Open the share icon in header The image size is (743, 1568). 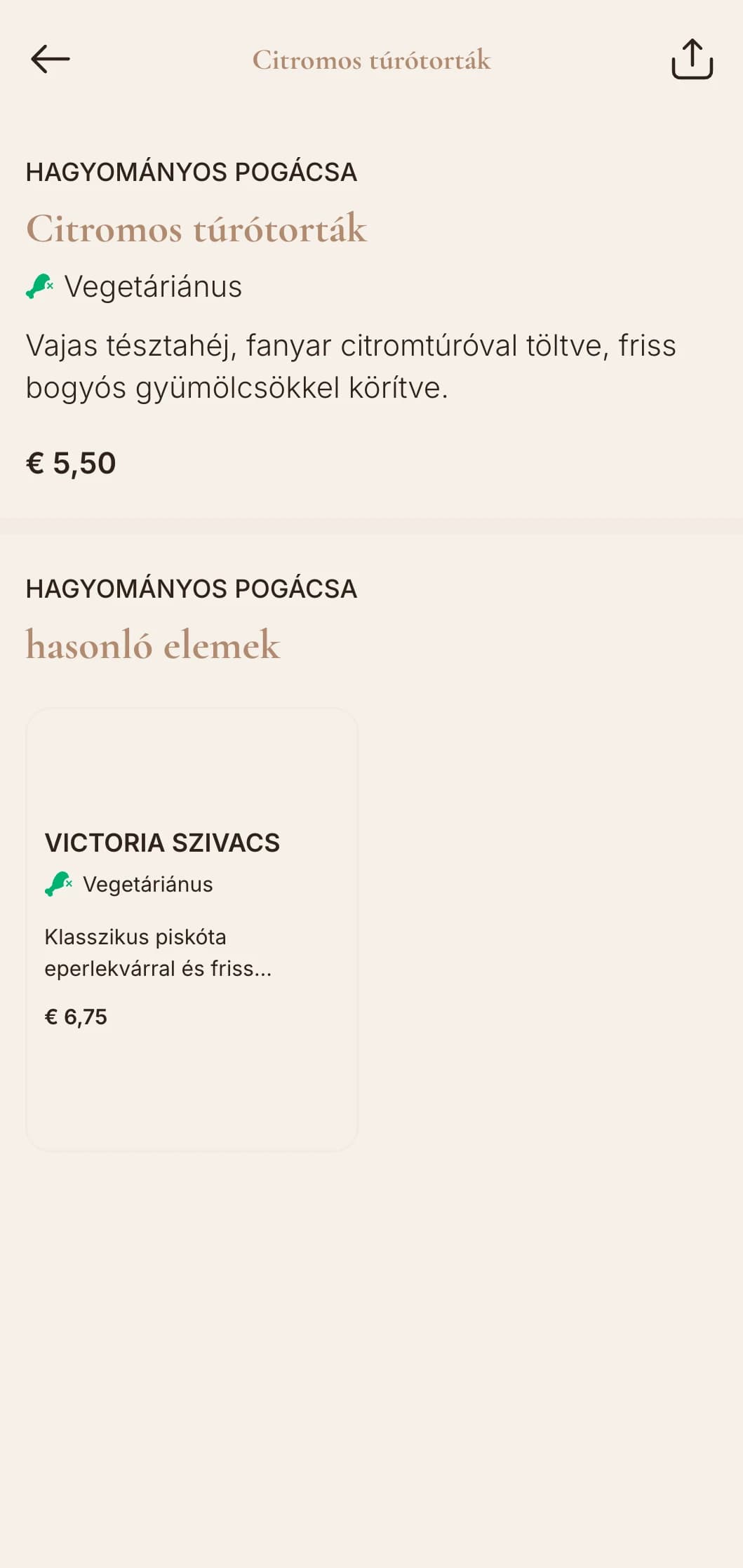[692, 60]
